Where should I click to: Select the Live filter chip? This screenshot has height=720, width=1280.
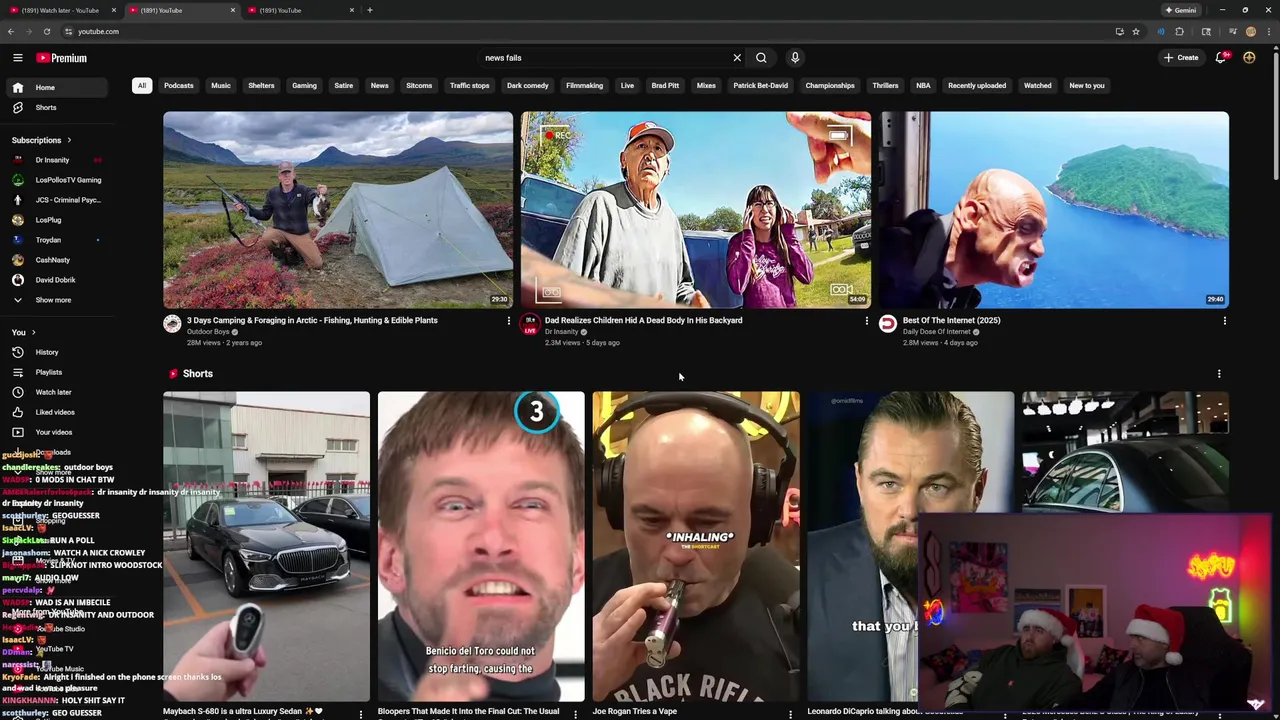627,86
